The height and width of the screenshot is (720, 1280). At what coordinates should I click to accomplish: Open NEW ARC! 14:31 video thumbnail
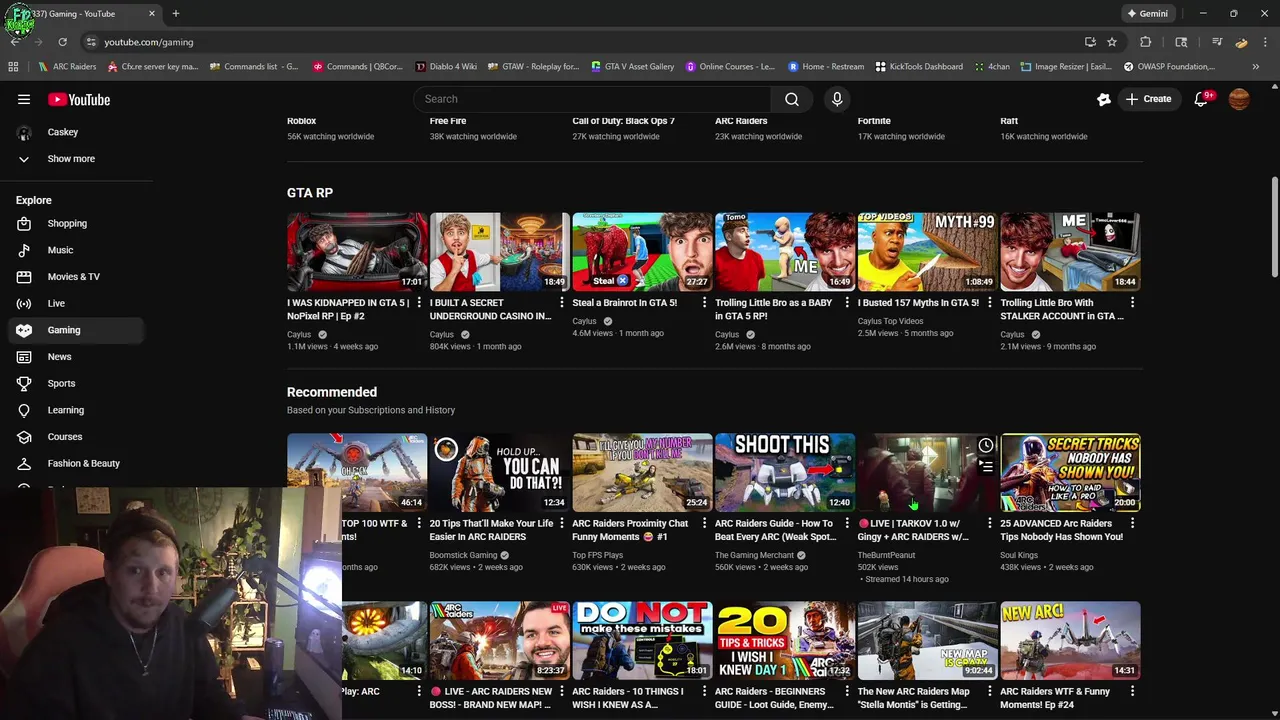click(x=1070, y=640)
